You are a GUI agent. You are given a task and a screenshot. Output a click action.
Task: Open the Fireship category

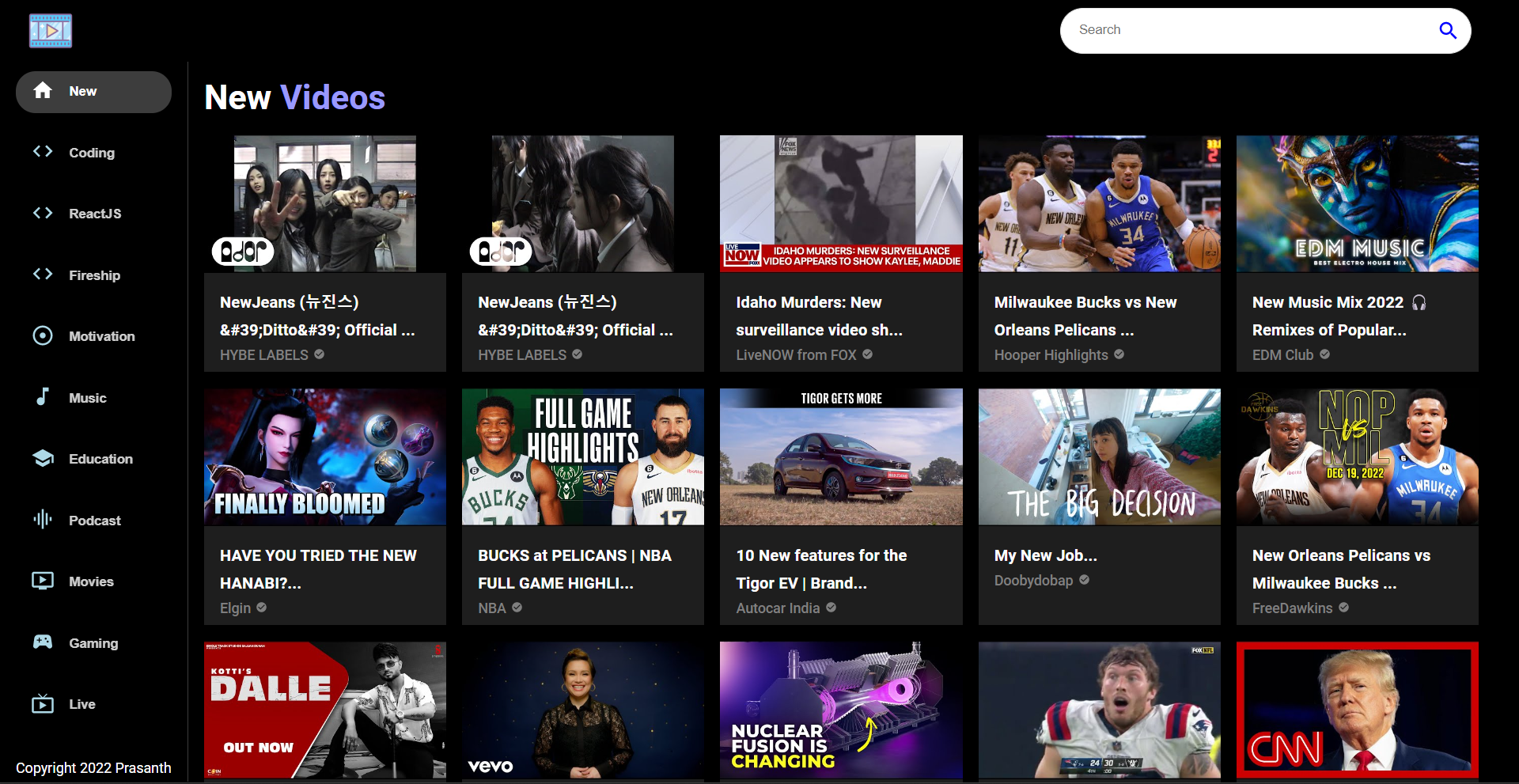click(93, 275)
